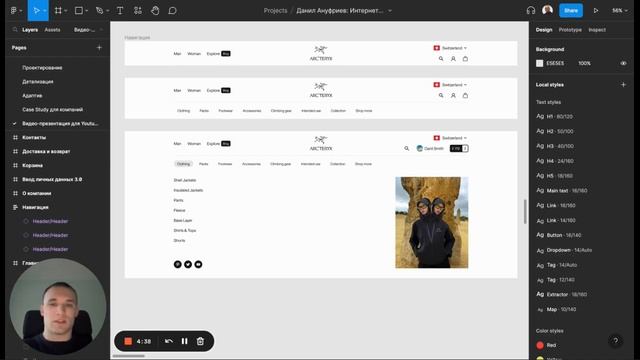Switch to the Assets tab
640x360 pixels.
pos(52,30)
